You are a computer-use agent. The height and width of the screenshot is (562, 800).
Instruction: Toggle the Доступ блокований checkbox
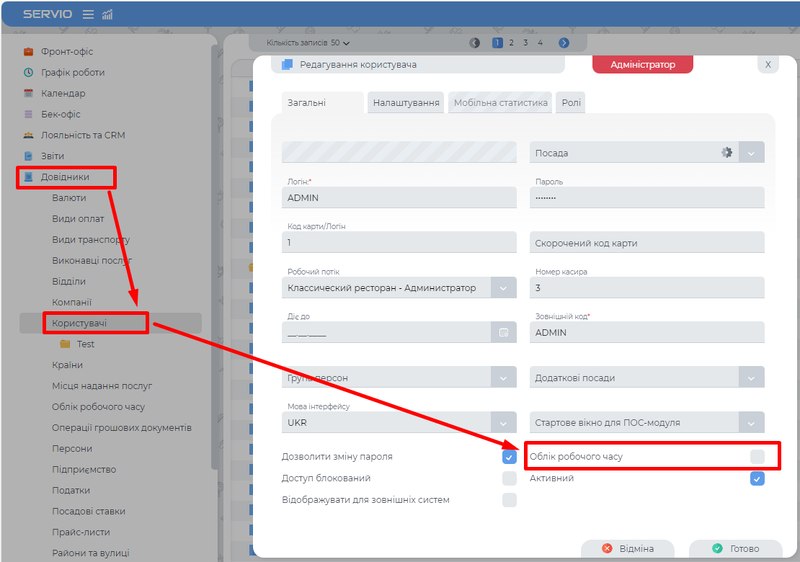[509, 478]
